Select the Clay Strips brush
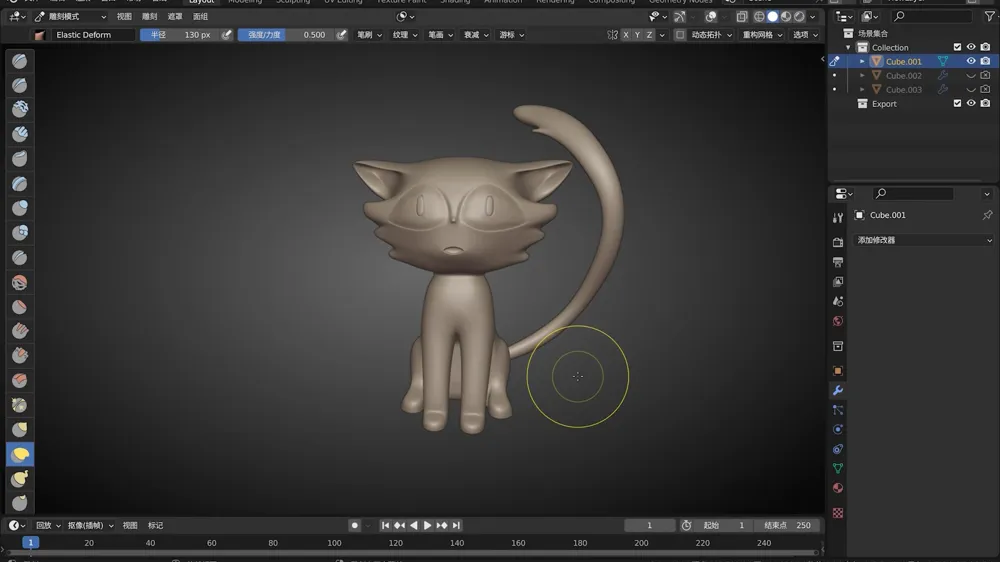 pos(20,134)
